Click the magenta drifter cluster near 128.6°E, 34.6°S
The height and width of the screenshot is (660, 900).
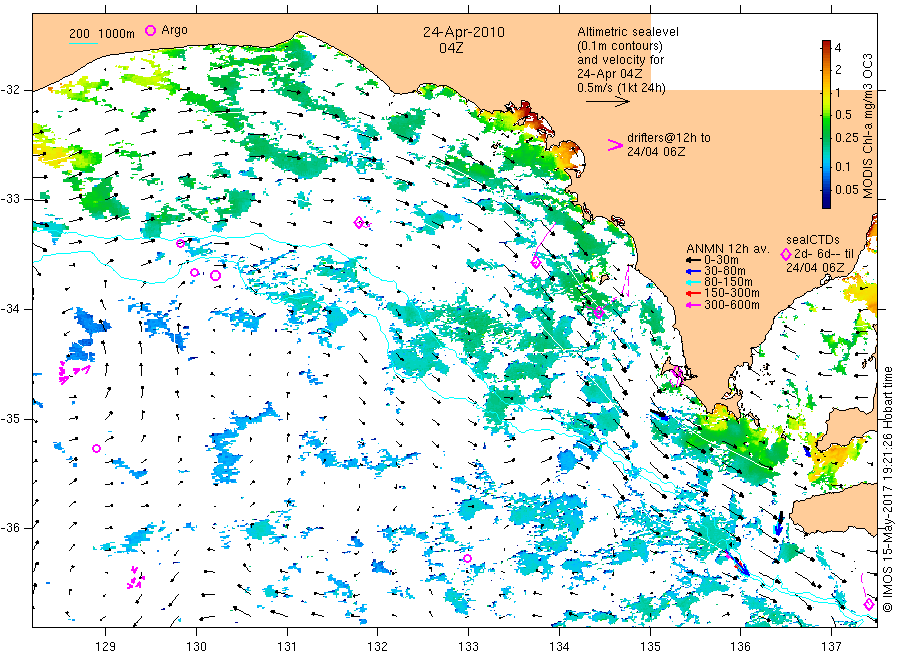pyautogui.click(x=73, y=372)
